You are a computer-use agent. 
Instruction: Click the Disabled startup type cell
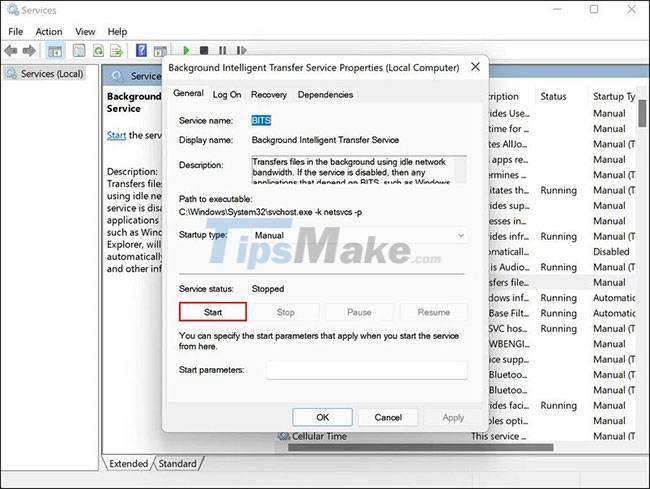(x=611, y=252)
